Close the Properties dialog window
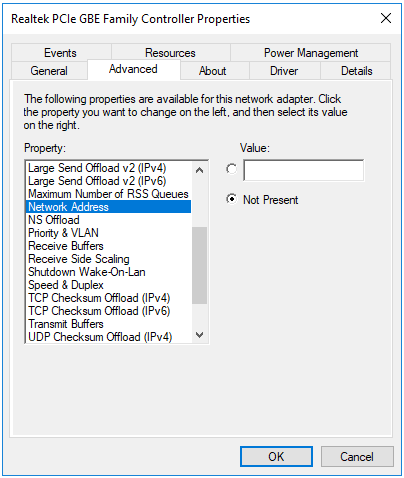This screenshot has width=404, height=478. (x=386, y=18)
